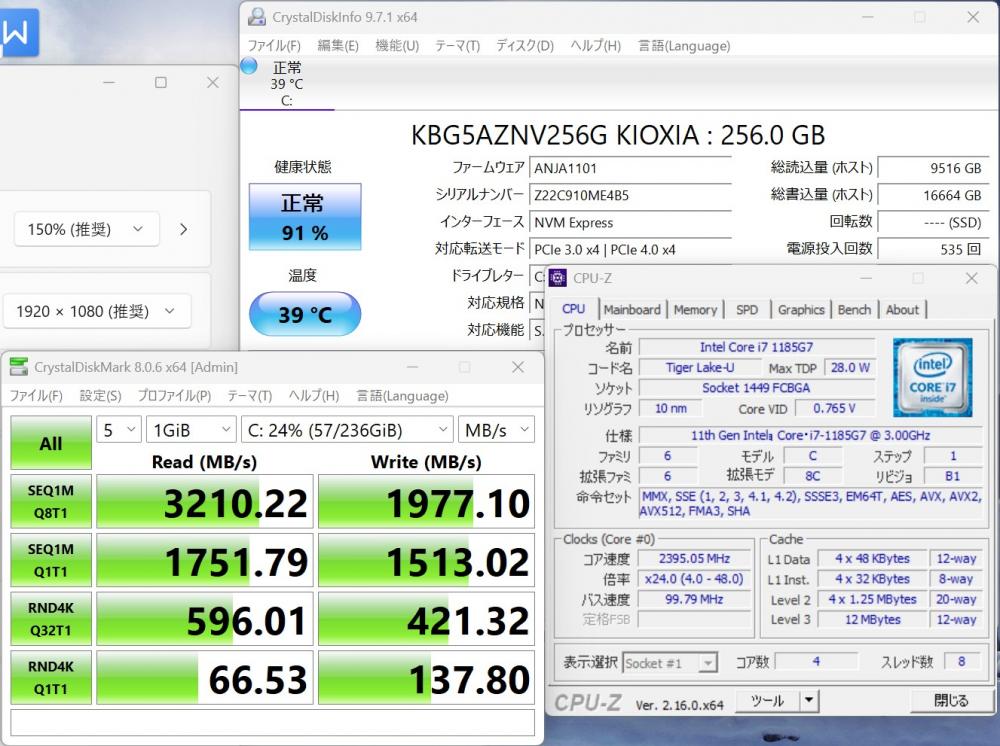Open ファイル(F) menu in CrystalDiskMark
The height and width of the screenshot is (746, 1000).
pos(36,396)
